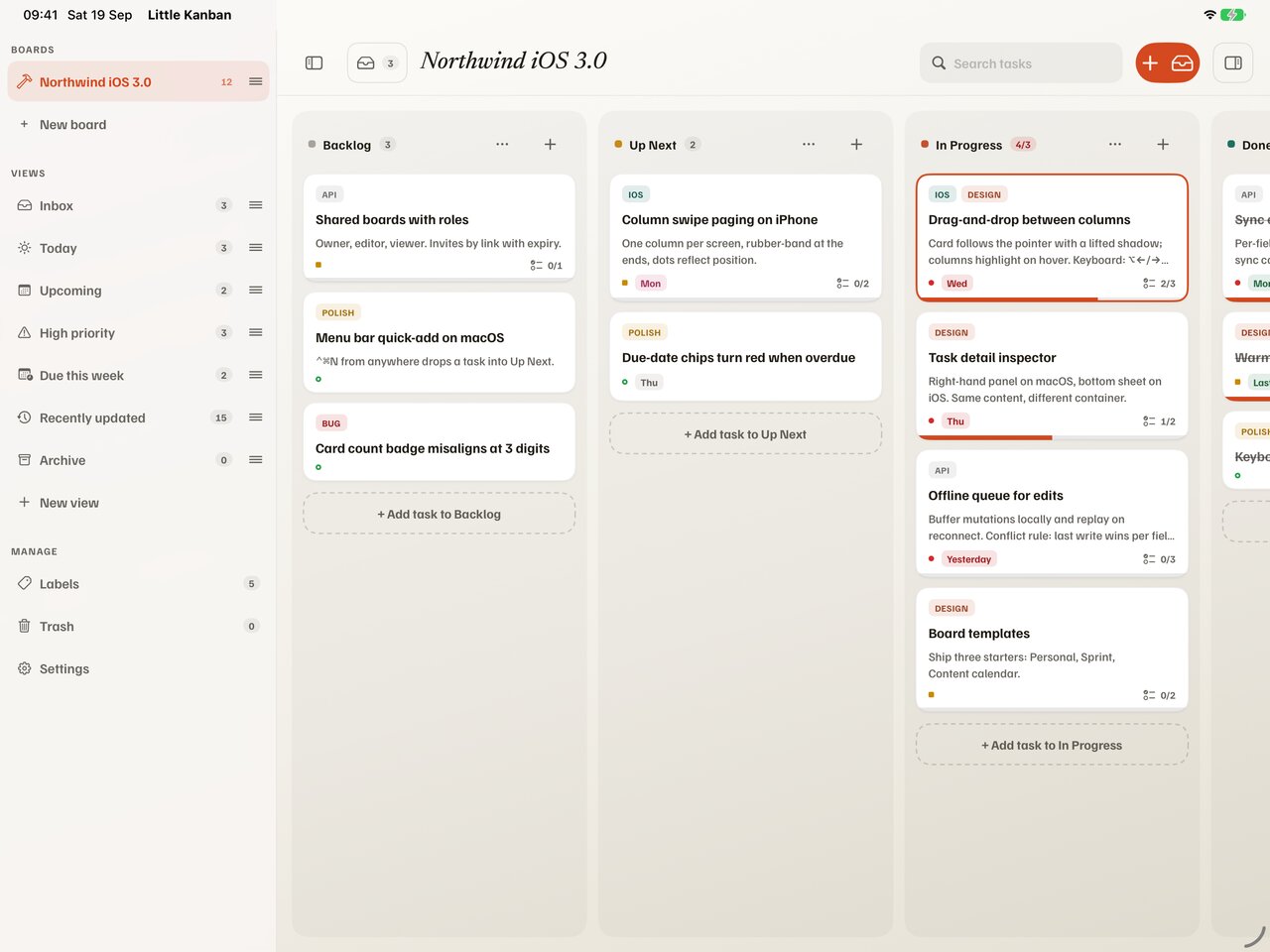
Task: Click the Archive box icon in the sidebar
Action: pyautogui.click(x=25, y=460)
